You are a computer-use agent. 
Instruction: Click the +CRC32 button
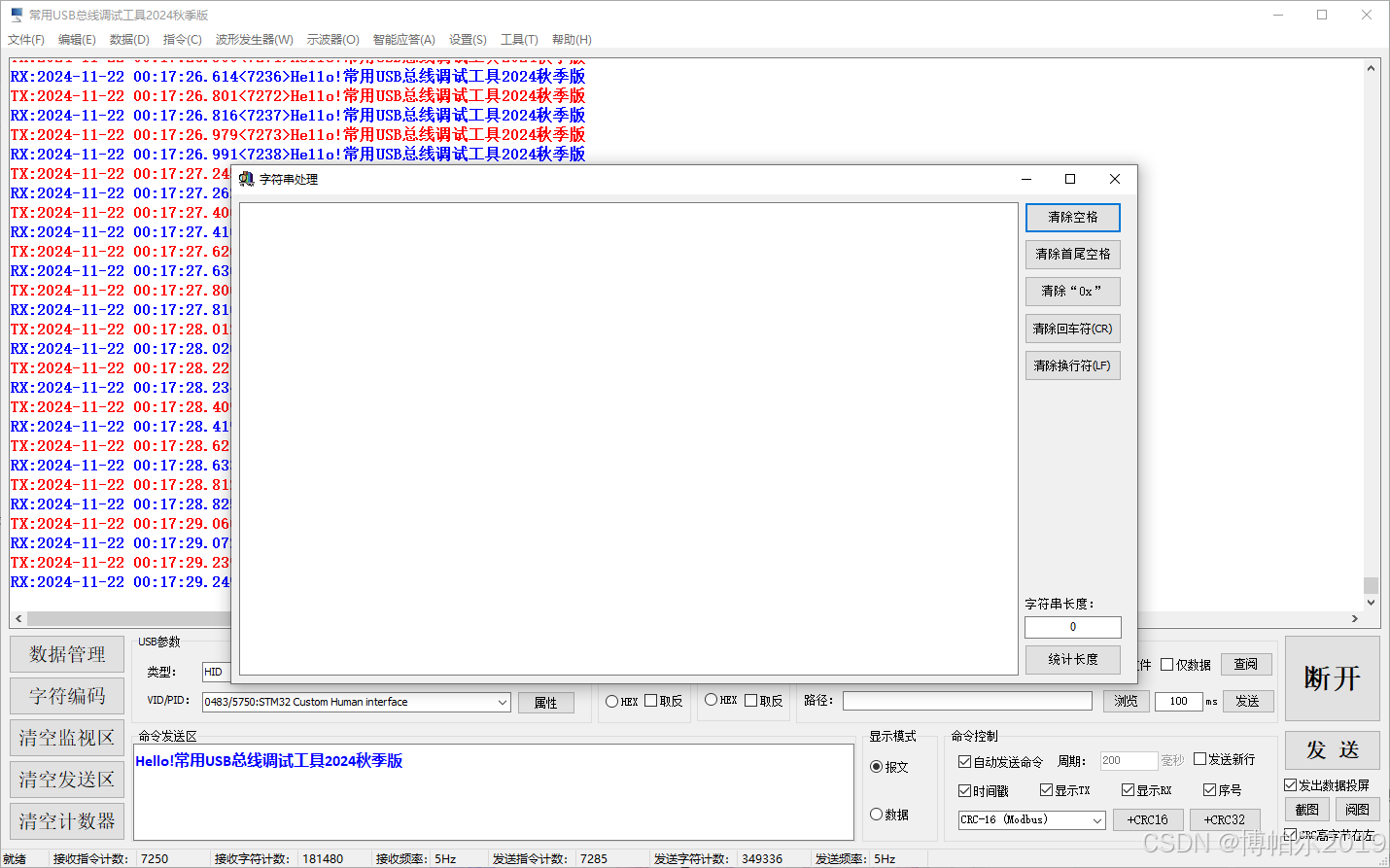tap(1225, 820)
